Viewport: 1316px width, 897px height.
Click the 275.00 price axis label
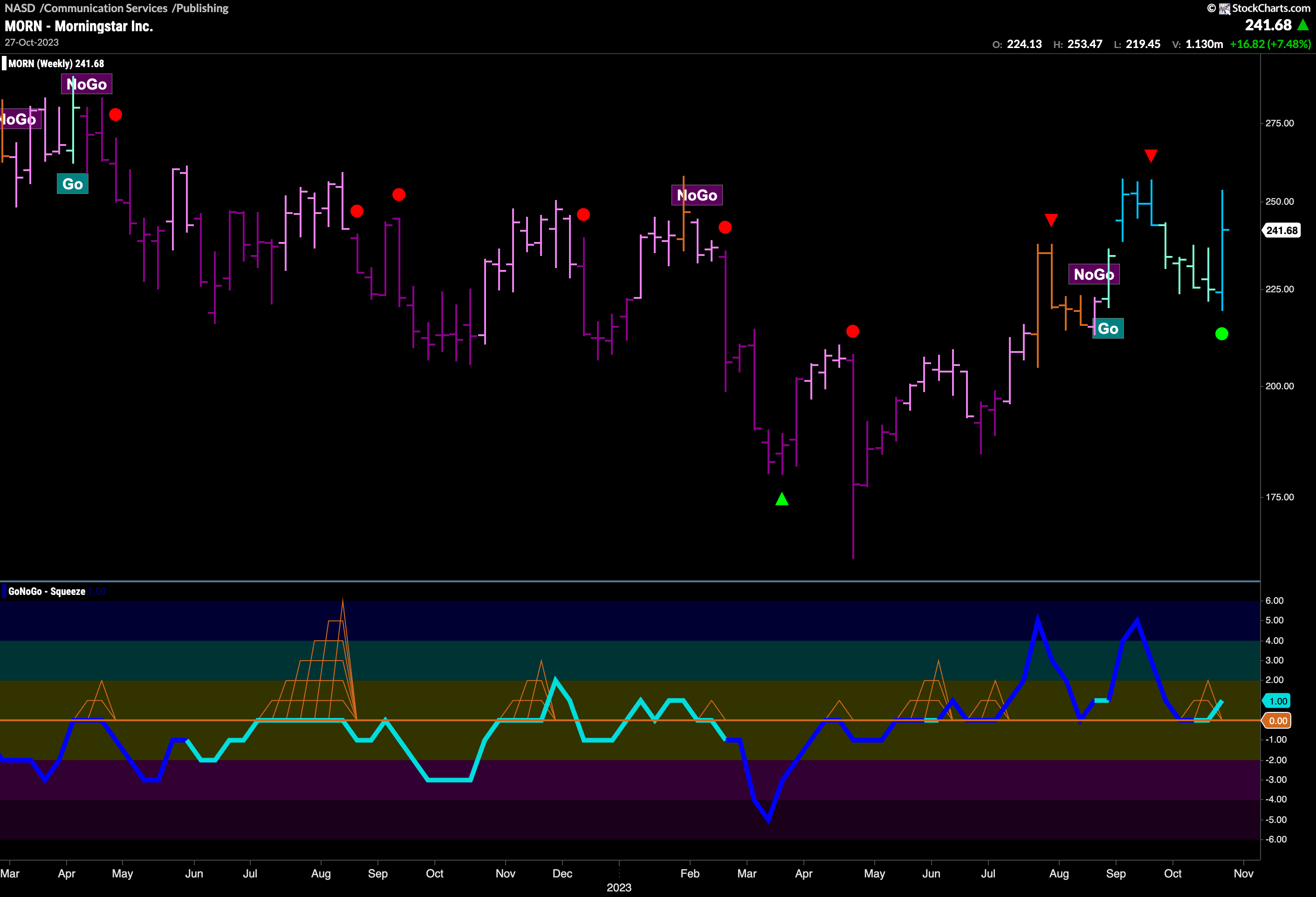coord(1280,124)
